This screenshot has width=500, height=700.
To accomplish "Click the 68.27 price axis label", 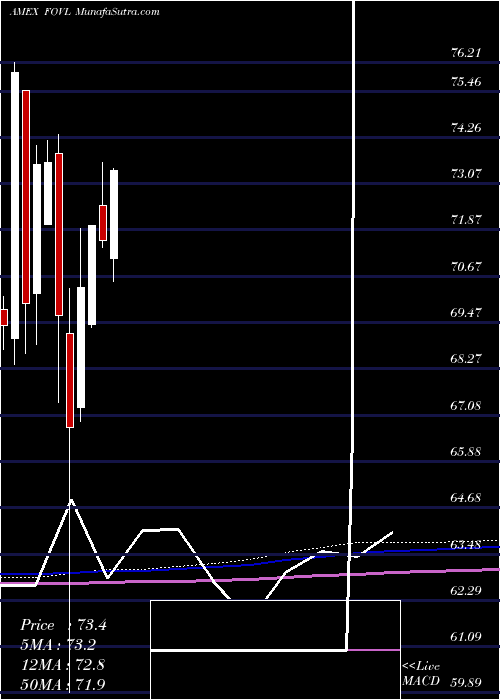I will coord(466,359).
